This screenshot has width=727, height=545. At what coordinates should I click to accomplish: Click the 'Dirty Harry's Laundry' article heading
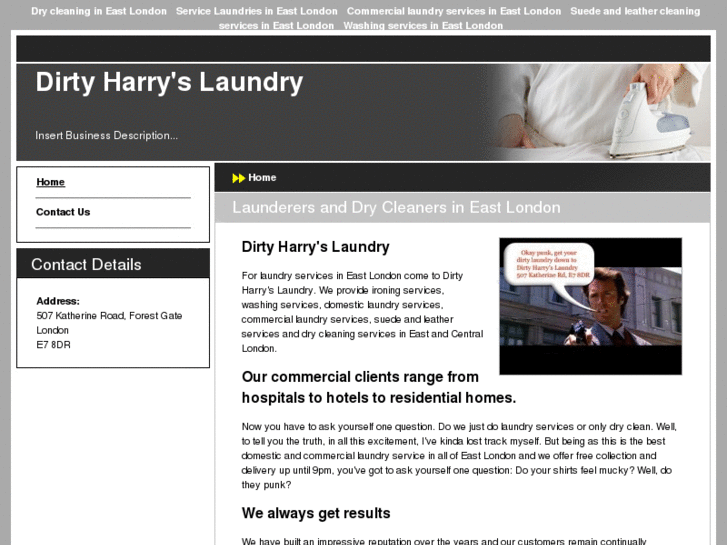click(x=315, y=247)
